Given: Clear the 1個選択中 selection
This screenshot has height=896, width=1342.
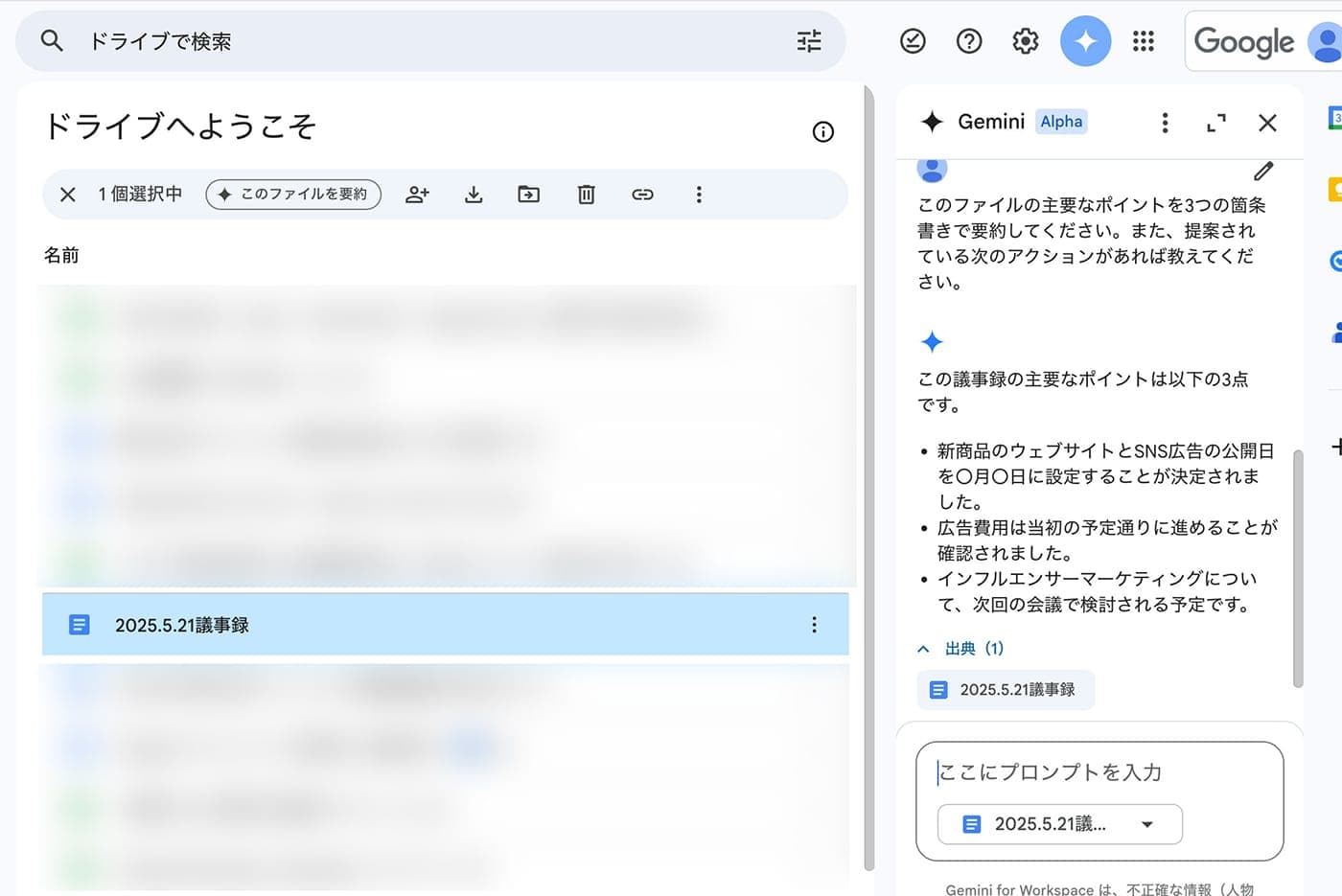Looking at the screenshot, I should [x=68, y=195].
